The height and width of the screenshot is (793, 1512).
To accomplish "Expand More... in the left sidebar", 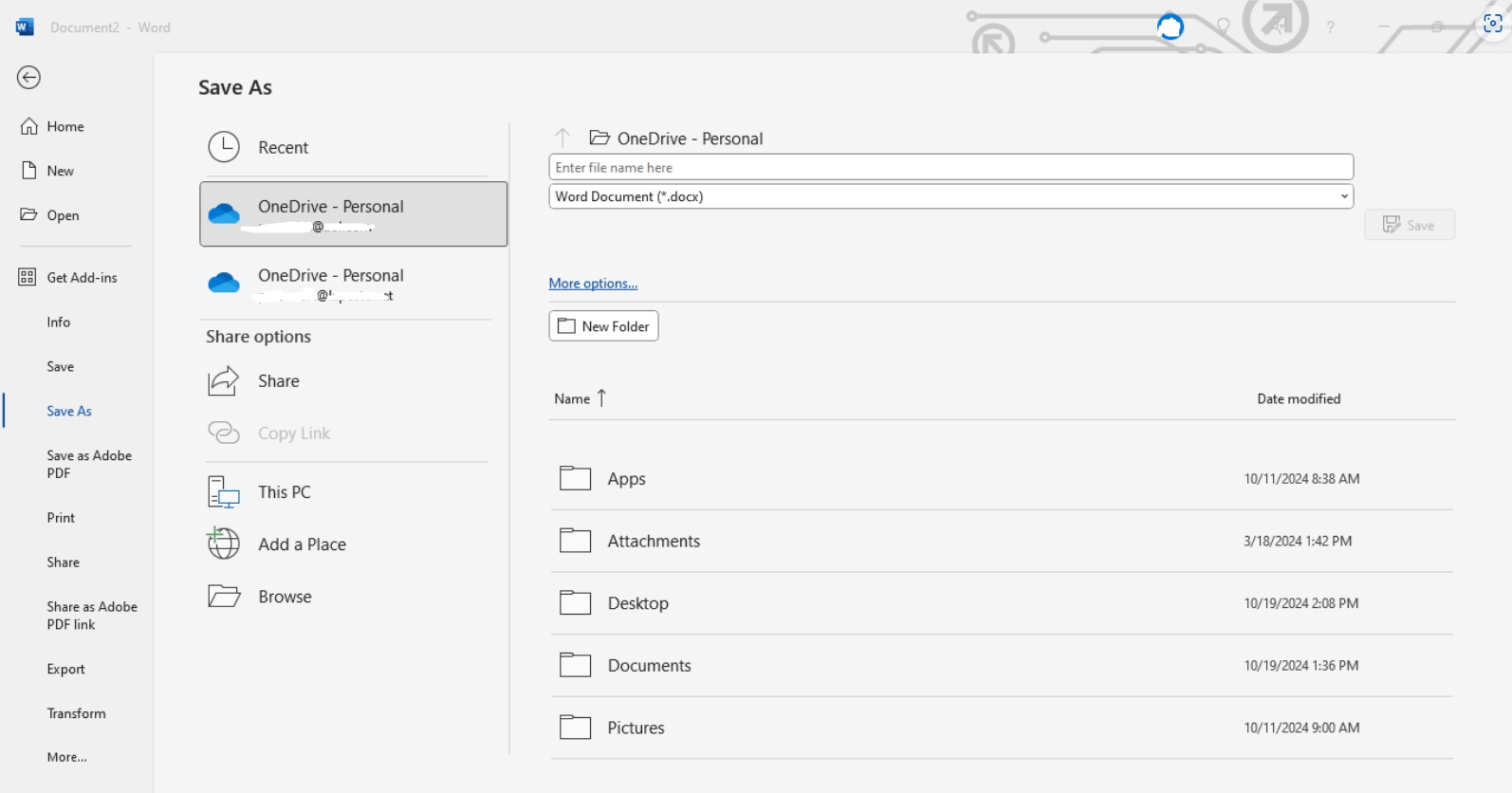I will (66, 757).
